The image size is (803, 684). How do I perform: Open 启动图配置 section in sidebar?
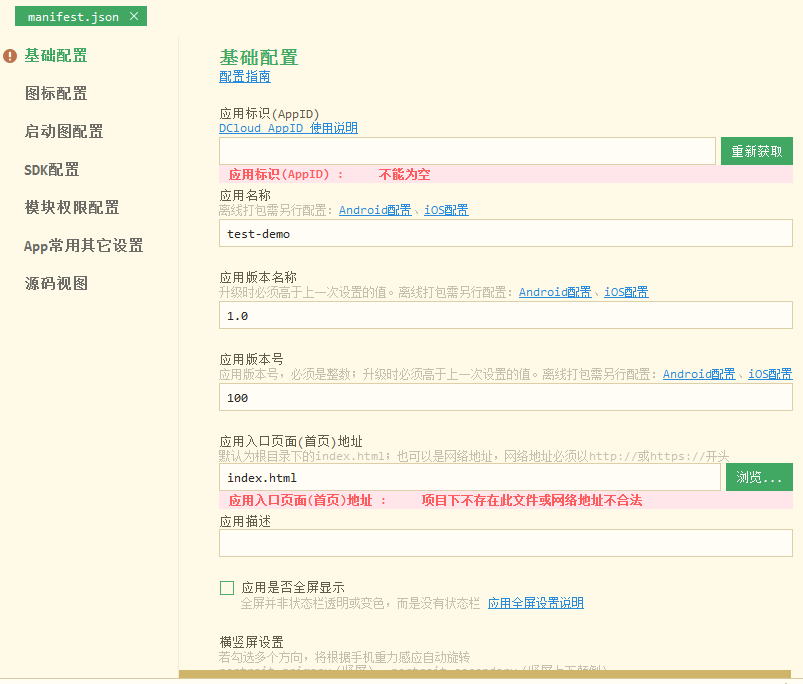(64, 132)
